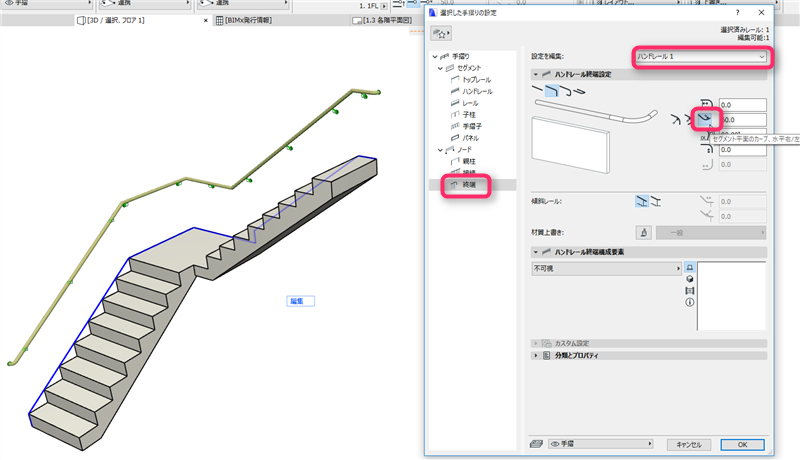Viewport: 800px width, 460px height.
Task: Select highlighted segment-plane curve icon
Action: (706, 119)
